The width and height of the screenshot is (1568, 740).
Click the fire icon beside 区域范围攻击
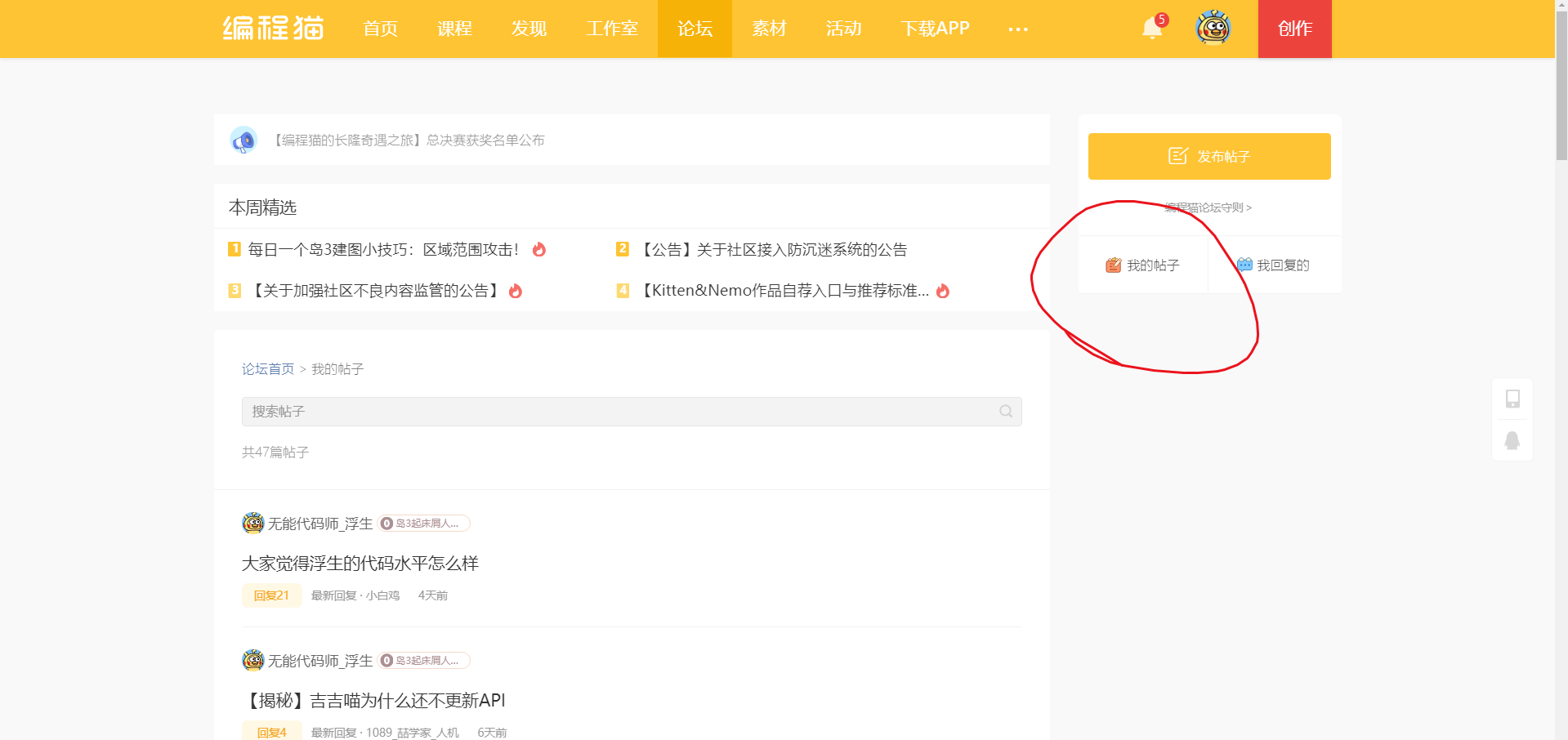[x=538, y=249]
